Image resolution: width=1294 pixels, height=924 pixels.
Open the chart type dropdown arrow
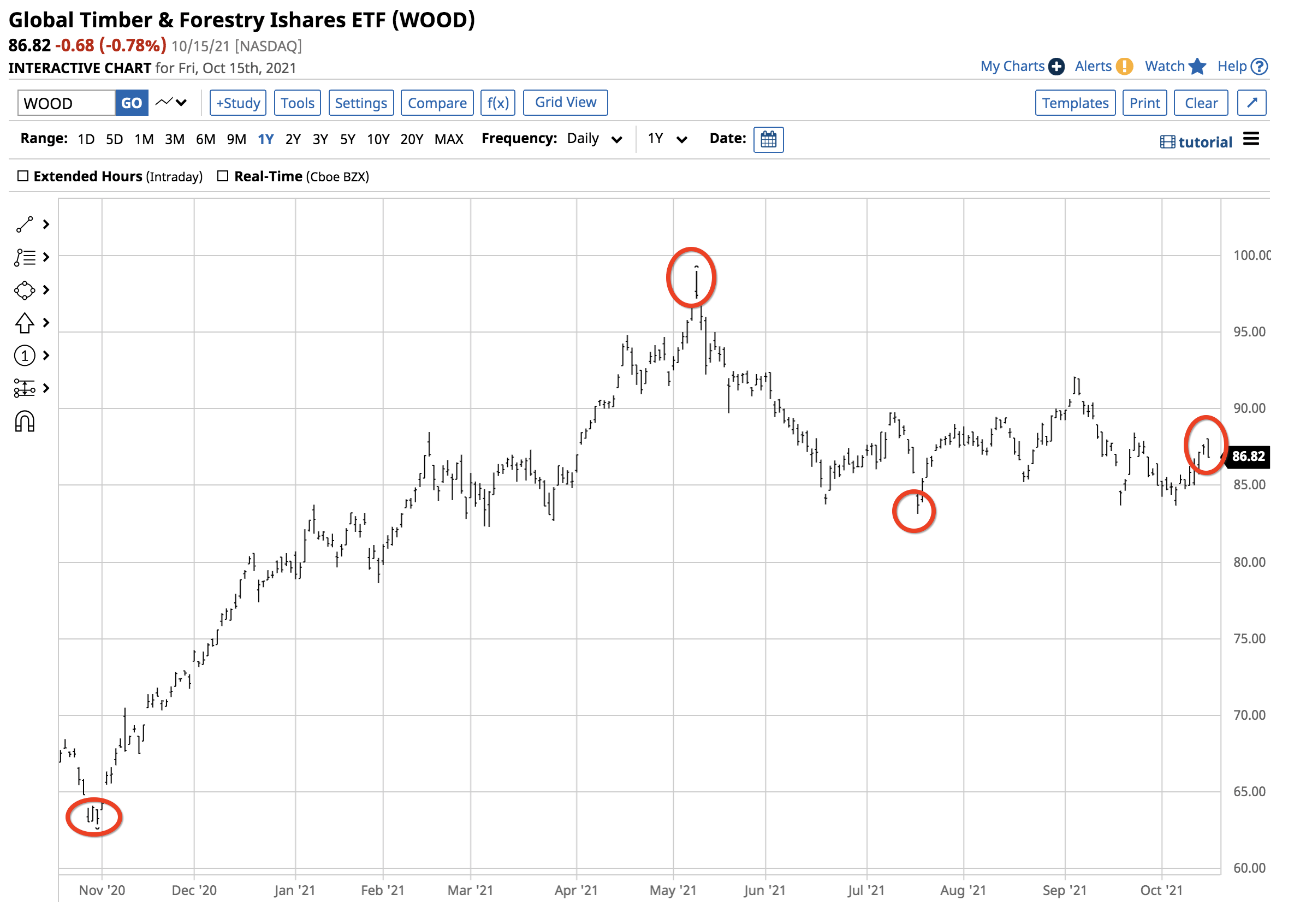[x=181, y=103]
